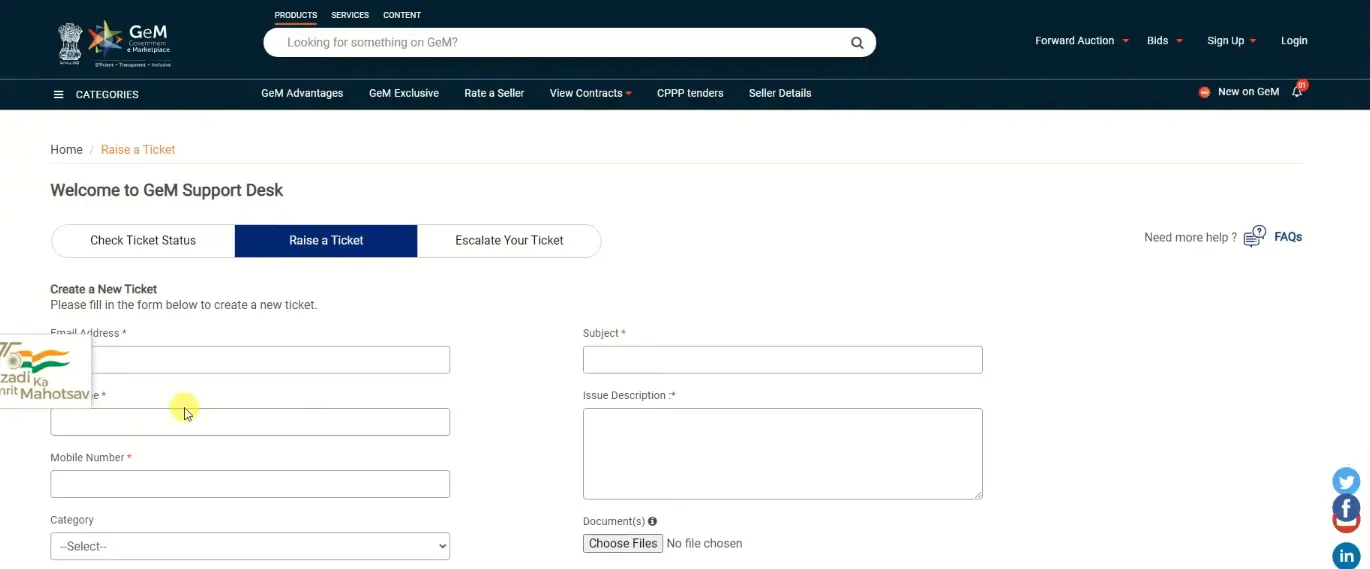1370x569 pixels.
Task: Open Seller Details menu item
Action: point(780,93)
